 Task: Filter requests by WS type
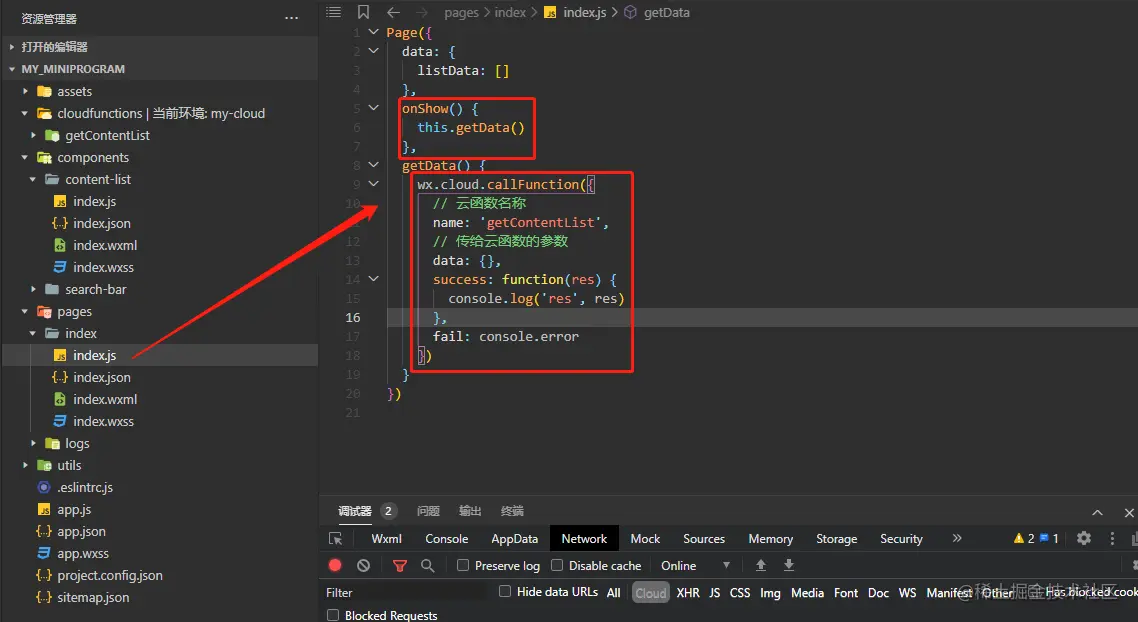pyautogui.click(x=907, y=593)
